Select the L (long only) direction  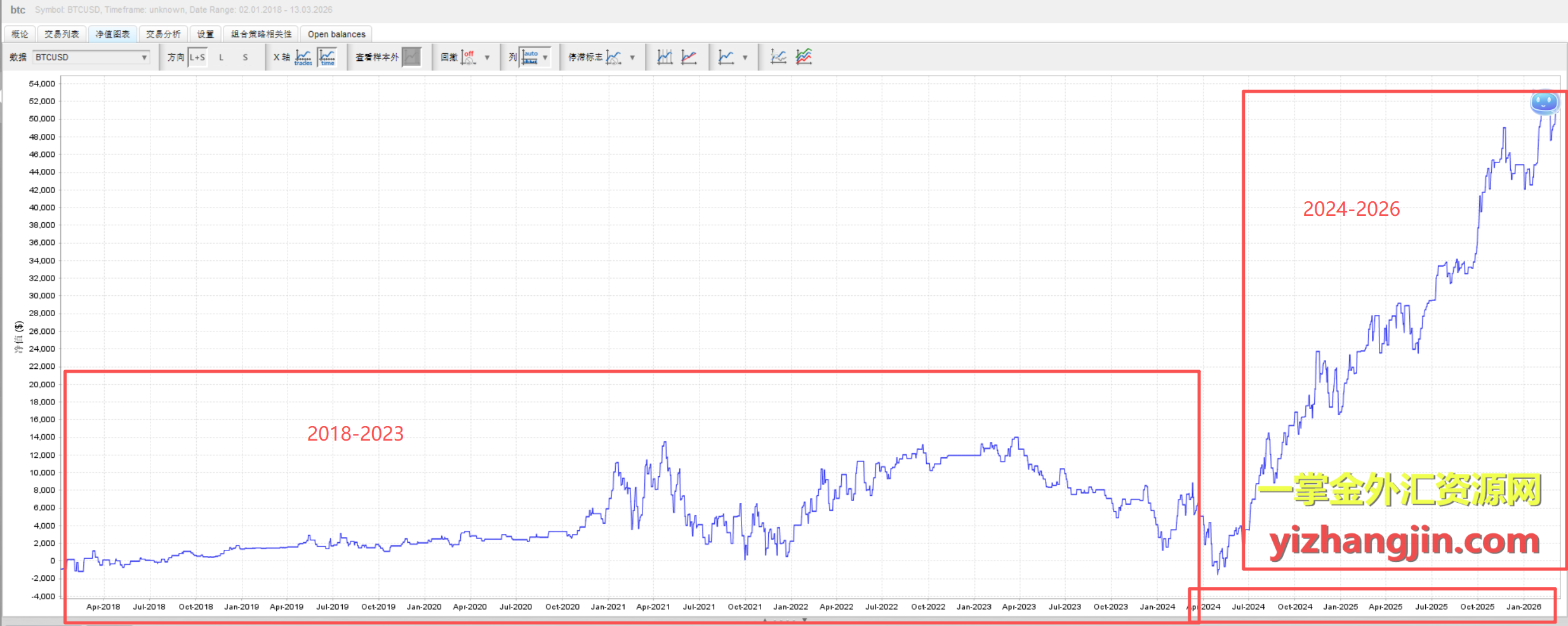tap(222, 57)
